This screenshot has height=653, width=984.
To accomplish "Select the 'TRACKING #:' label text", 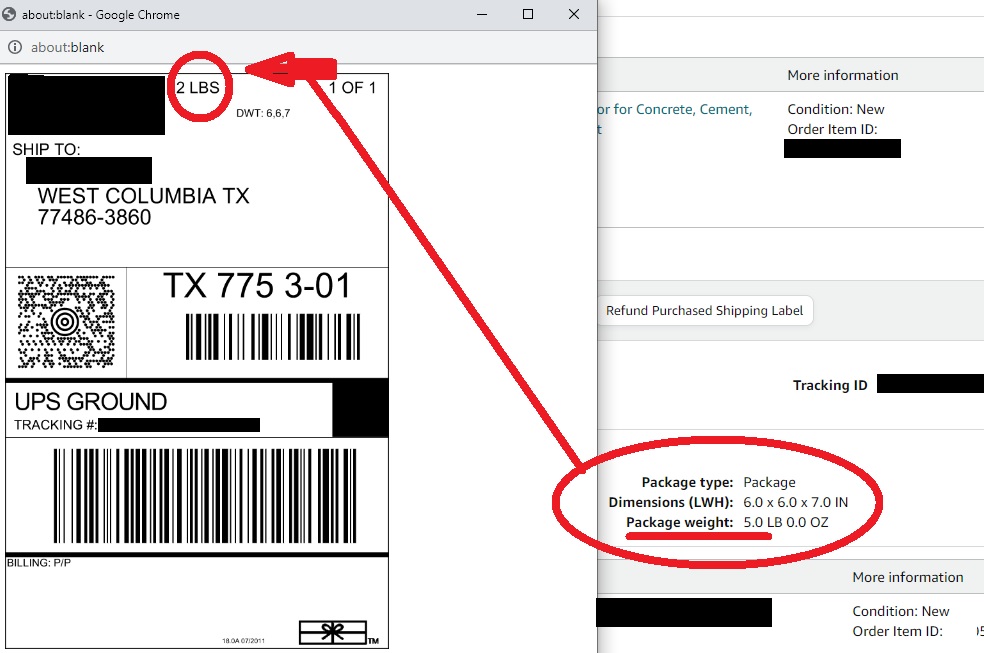I will pyautogui.click(x=55, y=425).
